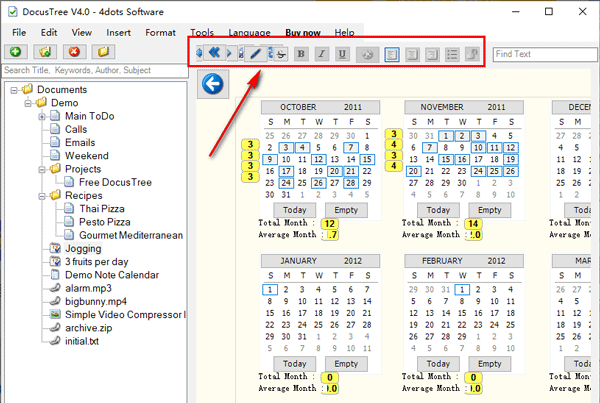
Task: Collapse the Projects folder node
Action: click(42, 170)
